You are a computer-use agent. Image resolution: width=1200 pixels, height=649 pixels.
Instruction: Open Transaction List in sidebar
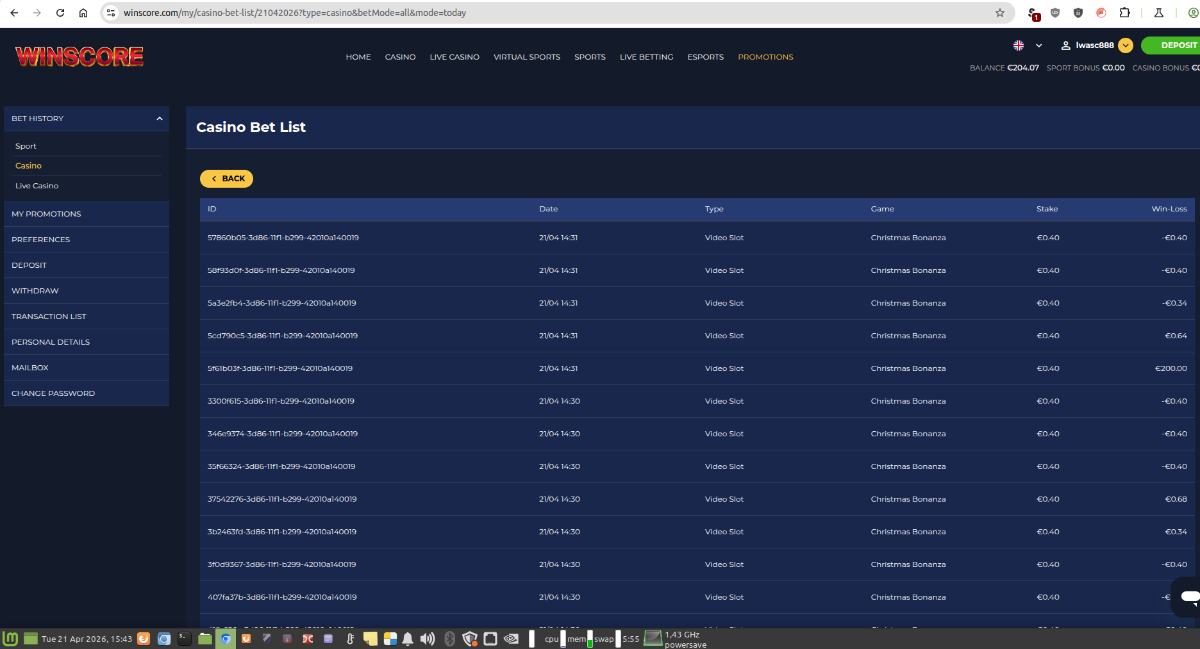(x=49, y=316)
